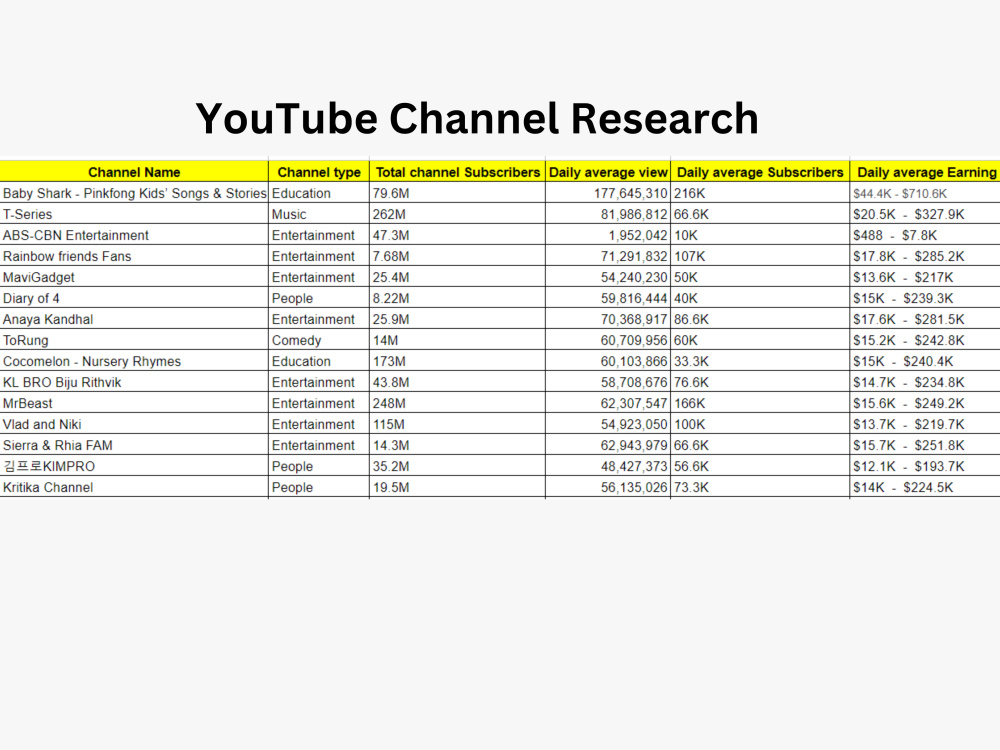Select the '173M' subscribers cell
Viewport: 1000px width, 750px height.
457,362
